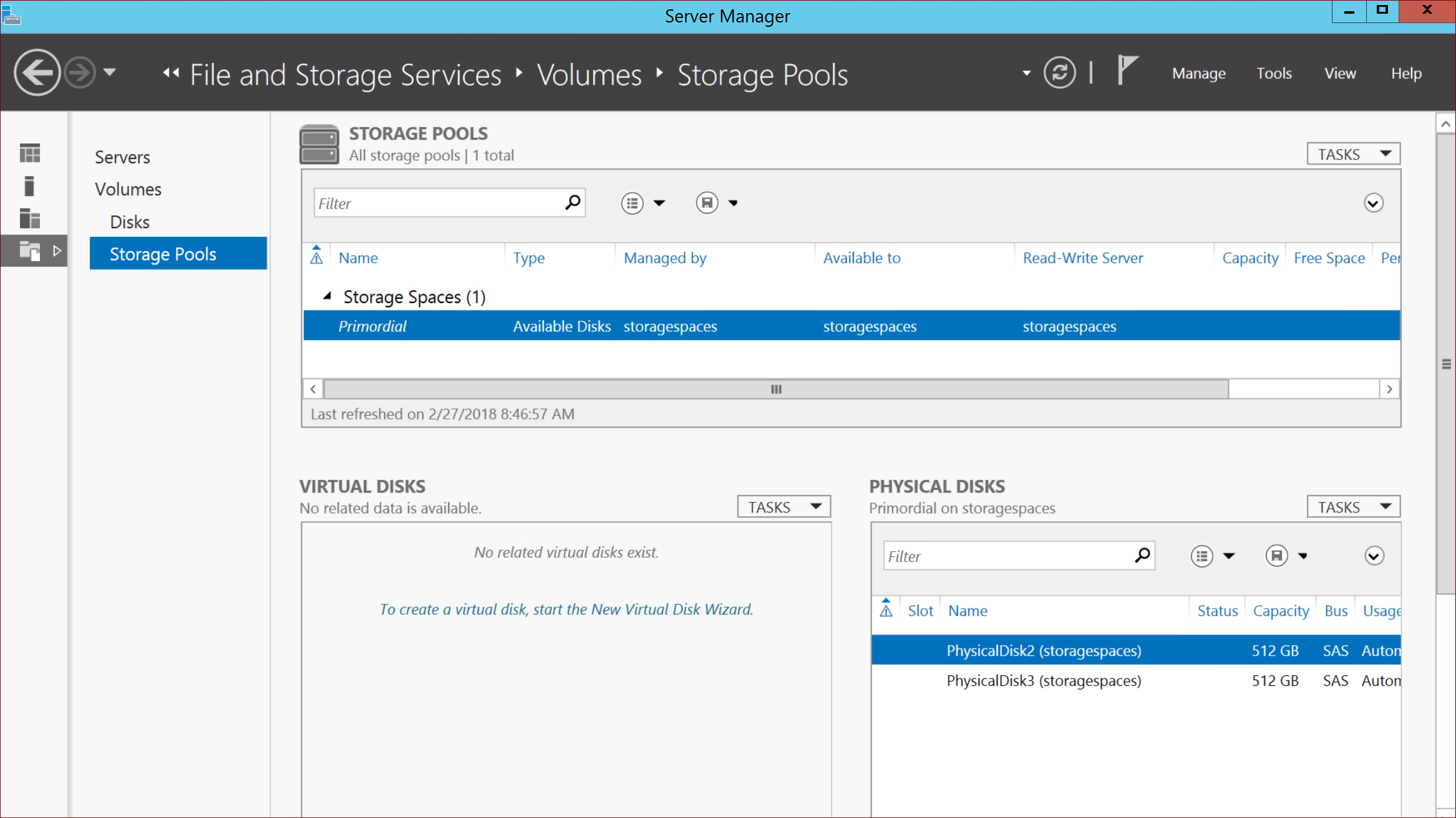Viewport: 1456px width, 818px height.
Task: Click the back navigation arrow
Action: (x=37, y=73)
